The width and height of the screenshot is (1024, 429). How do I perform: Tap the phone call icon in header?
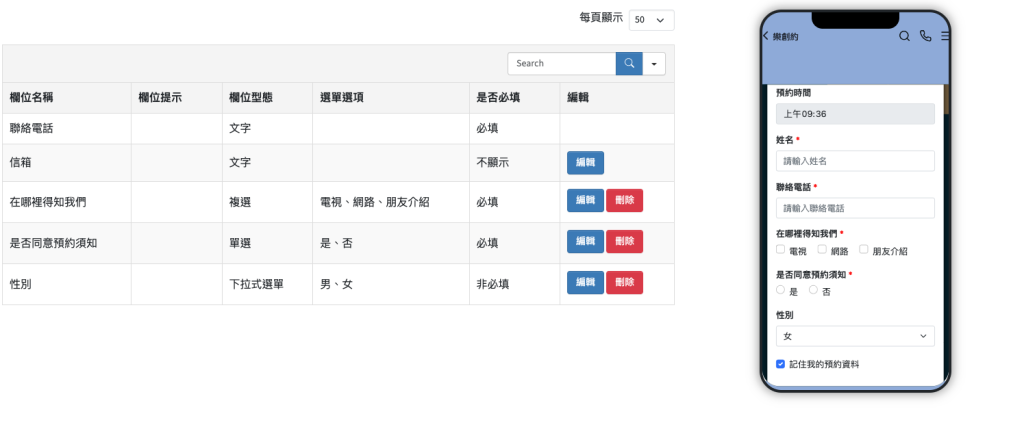click(925, 36)
